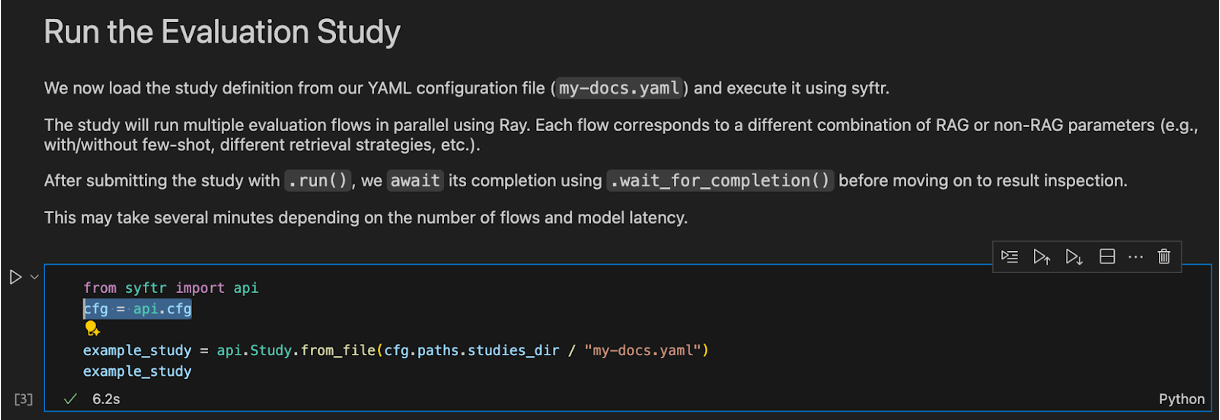Run the code cell with play button
The width and height of the screenshot is (1220, 420).
pos(16,277)
